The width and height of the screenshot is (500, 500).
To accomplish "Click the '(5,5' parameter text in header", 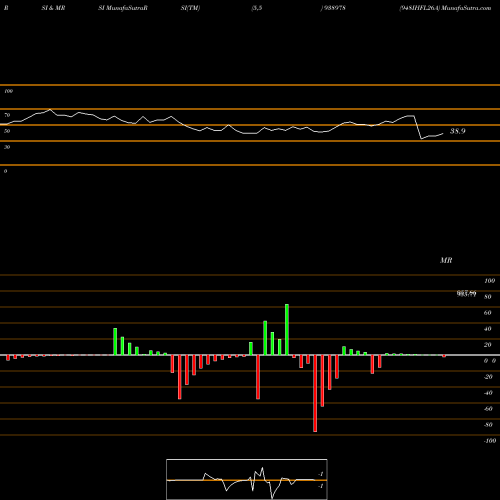I will tap(257, 8).
